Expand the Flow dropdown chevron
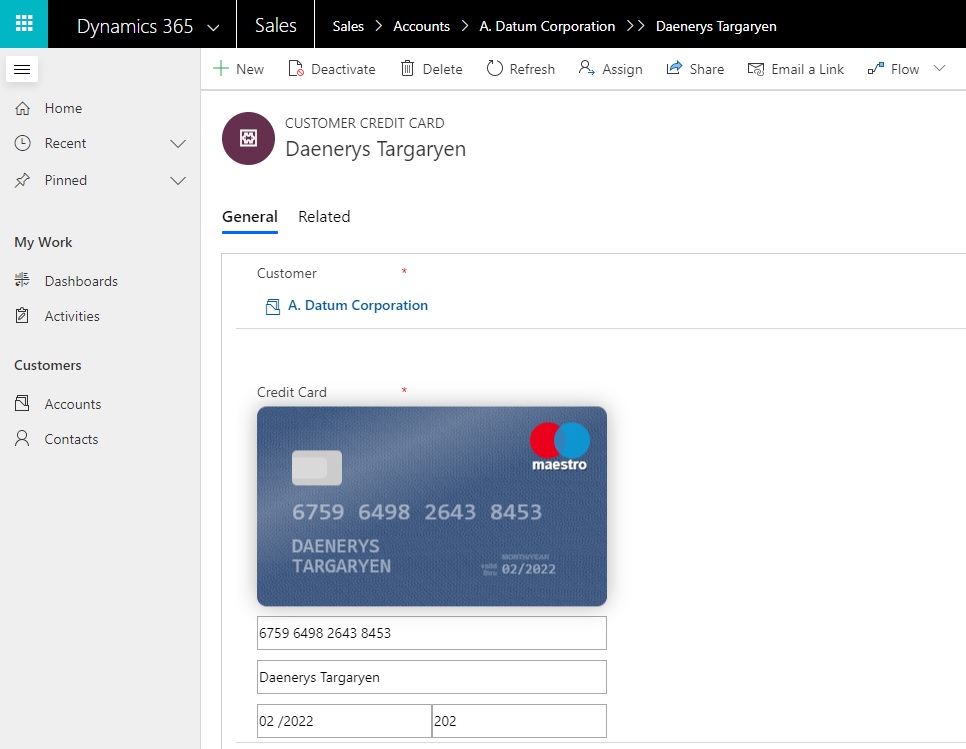 click(x=939, y=68)
